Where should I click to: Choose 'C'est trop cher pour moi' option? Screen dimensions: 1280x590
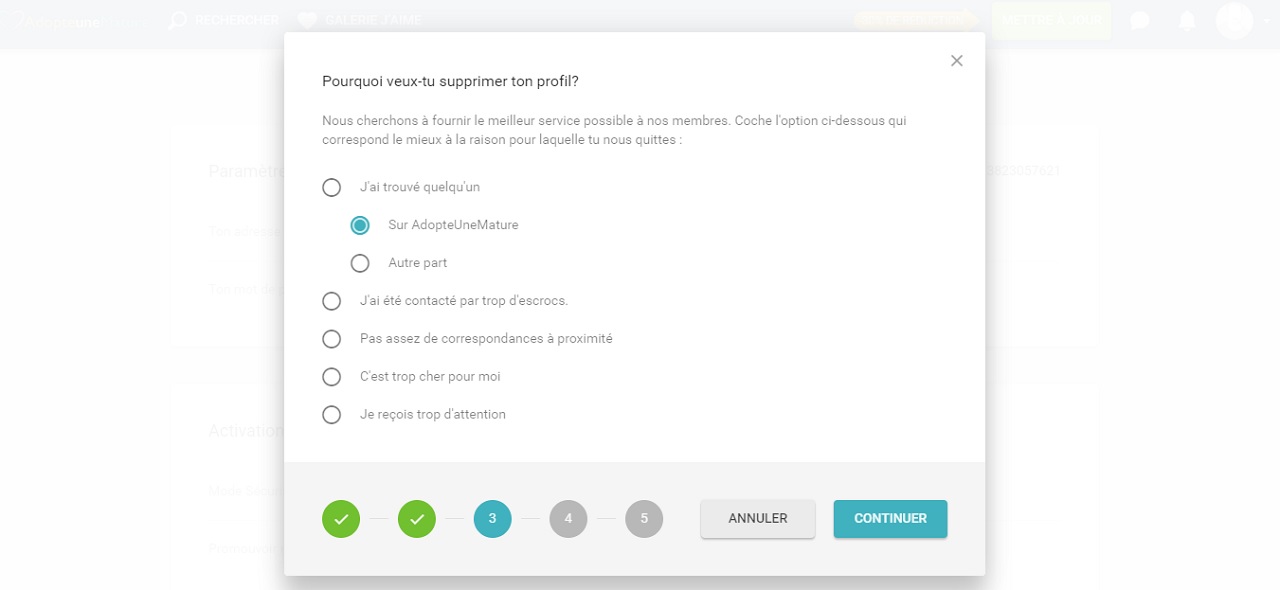(332, 377)
